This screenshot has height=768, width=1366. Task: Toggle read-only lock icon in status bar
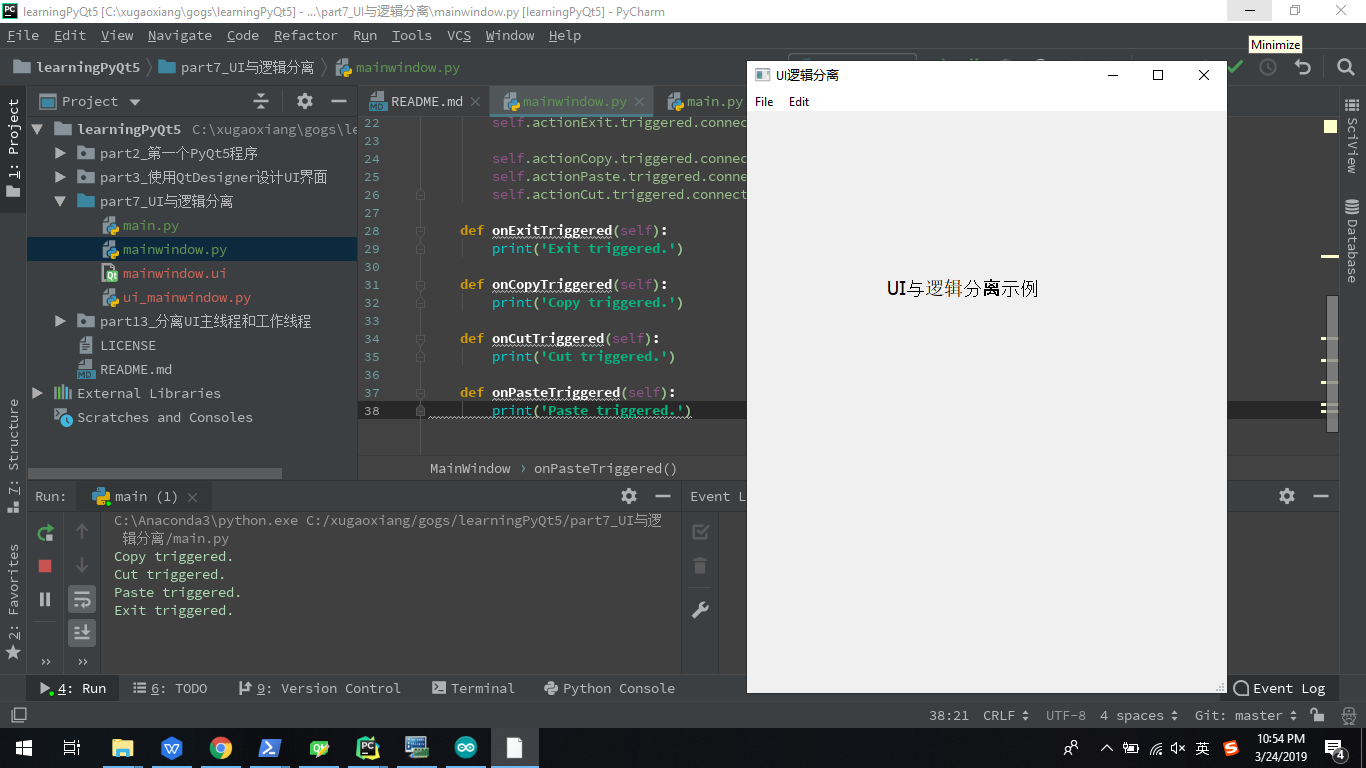tap(1317, 715)
